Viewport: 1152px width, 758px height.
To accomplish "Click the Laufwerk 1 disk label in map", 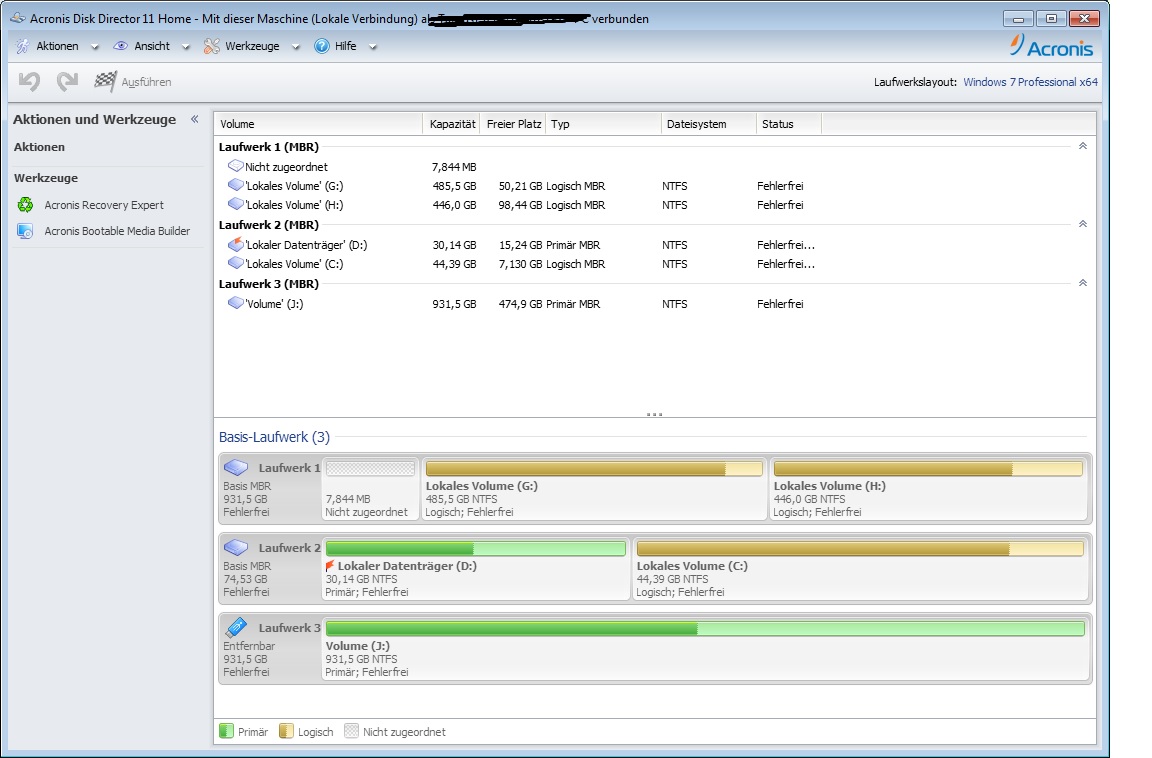I will [x=289, y=468].
